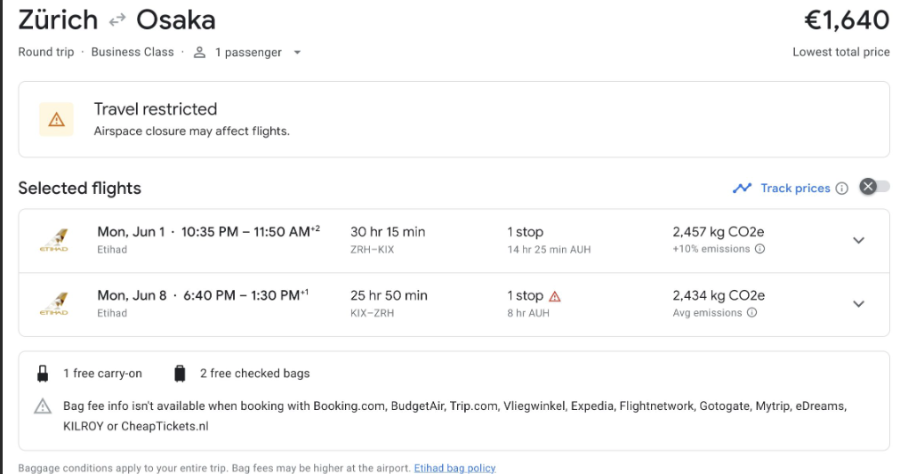Click the info icon next to Avg emissions
Viewport: 900px width, 474px height.
tap(752, 313)
